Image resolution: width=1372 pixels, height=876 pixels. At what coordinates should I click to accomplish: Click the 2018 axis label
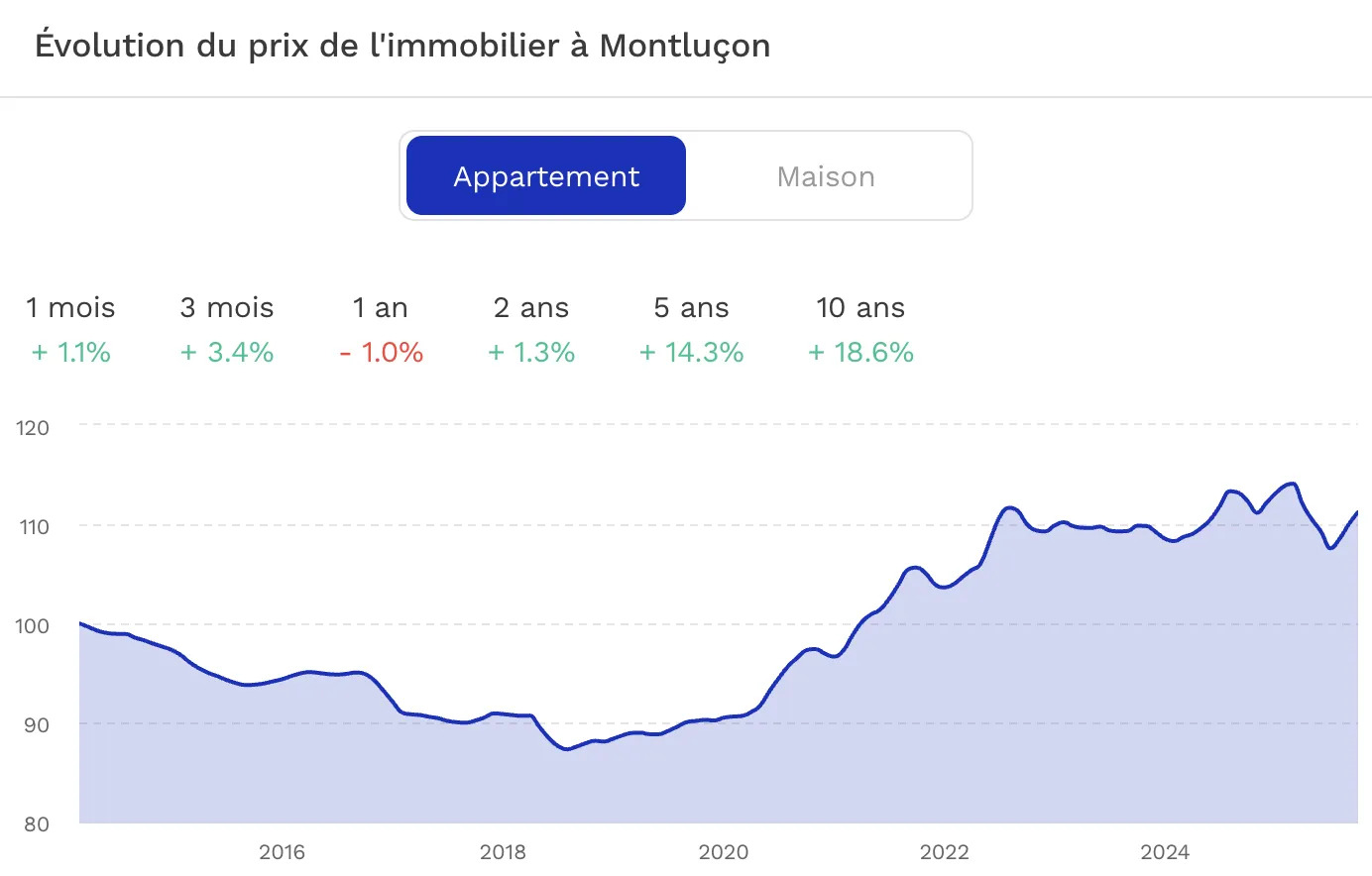coord(504,852)
